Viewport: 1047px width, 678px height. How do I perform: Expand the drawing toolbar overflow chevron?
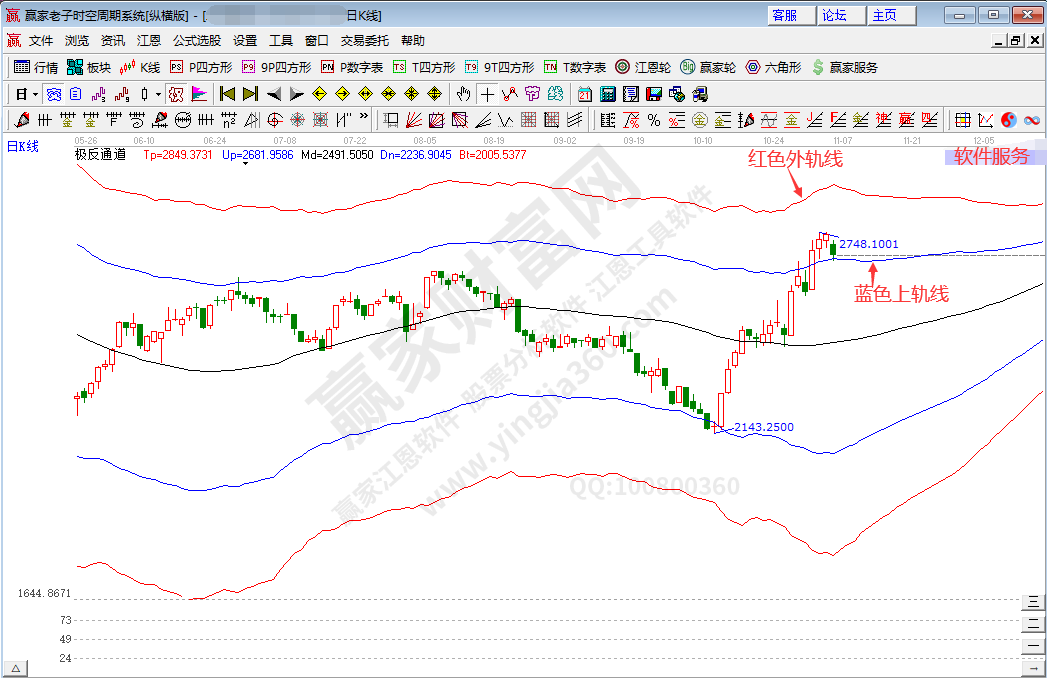pos(363,119)
